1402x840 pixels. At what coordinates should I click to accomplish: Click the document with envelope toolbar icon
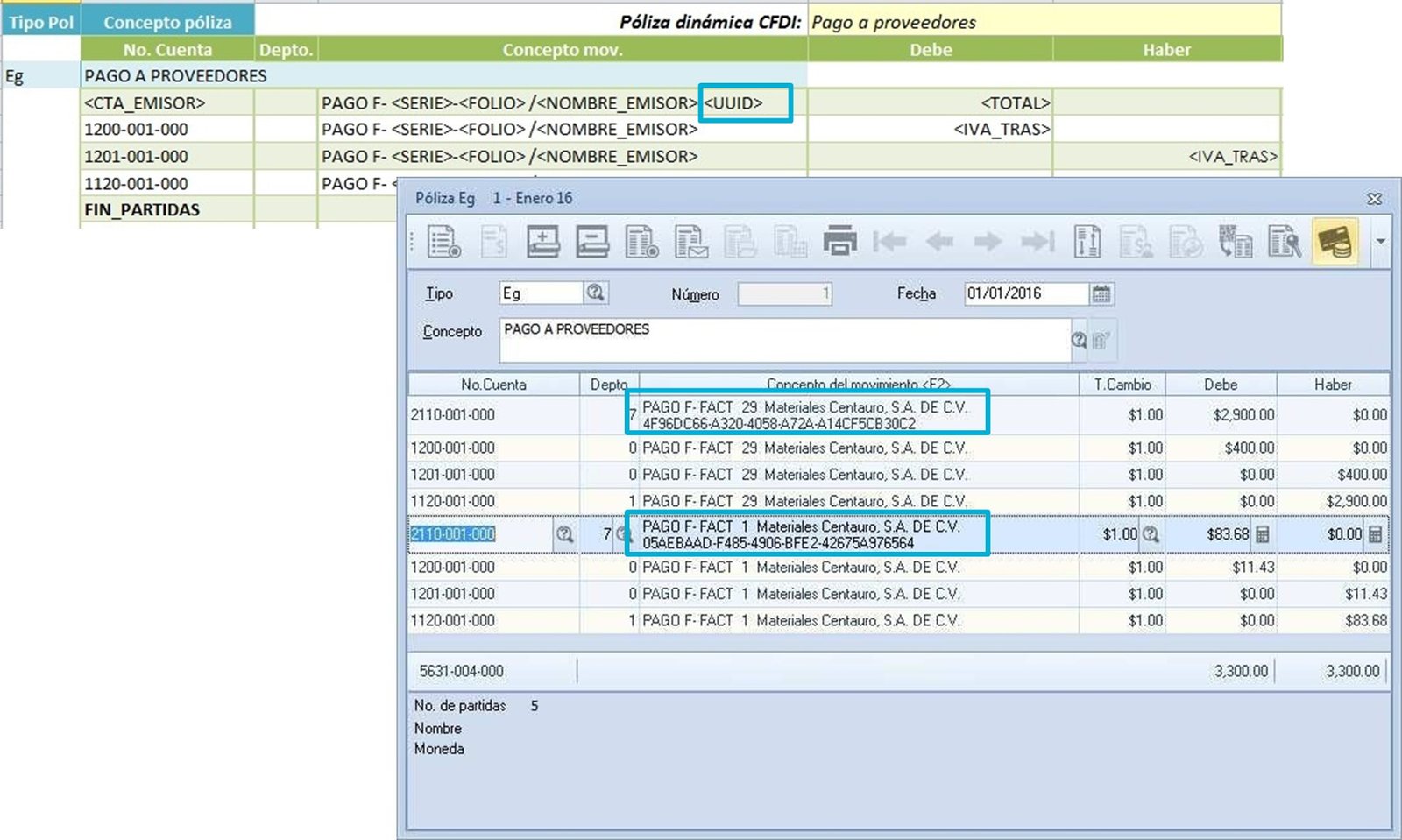pos(691,242)
